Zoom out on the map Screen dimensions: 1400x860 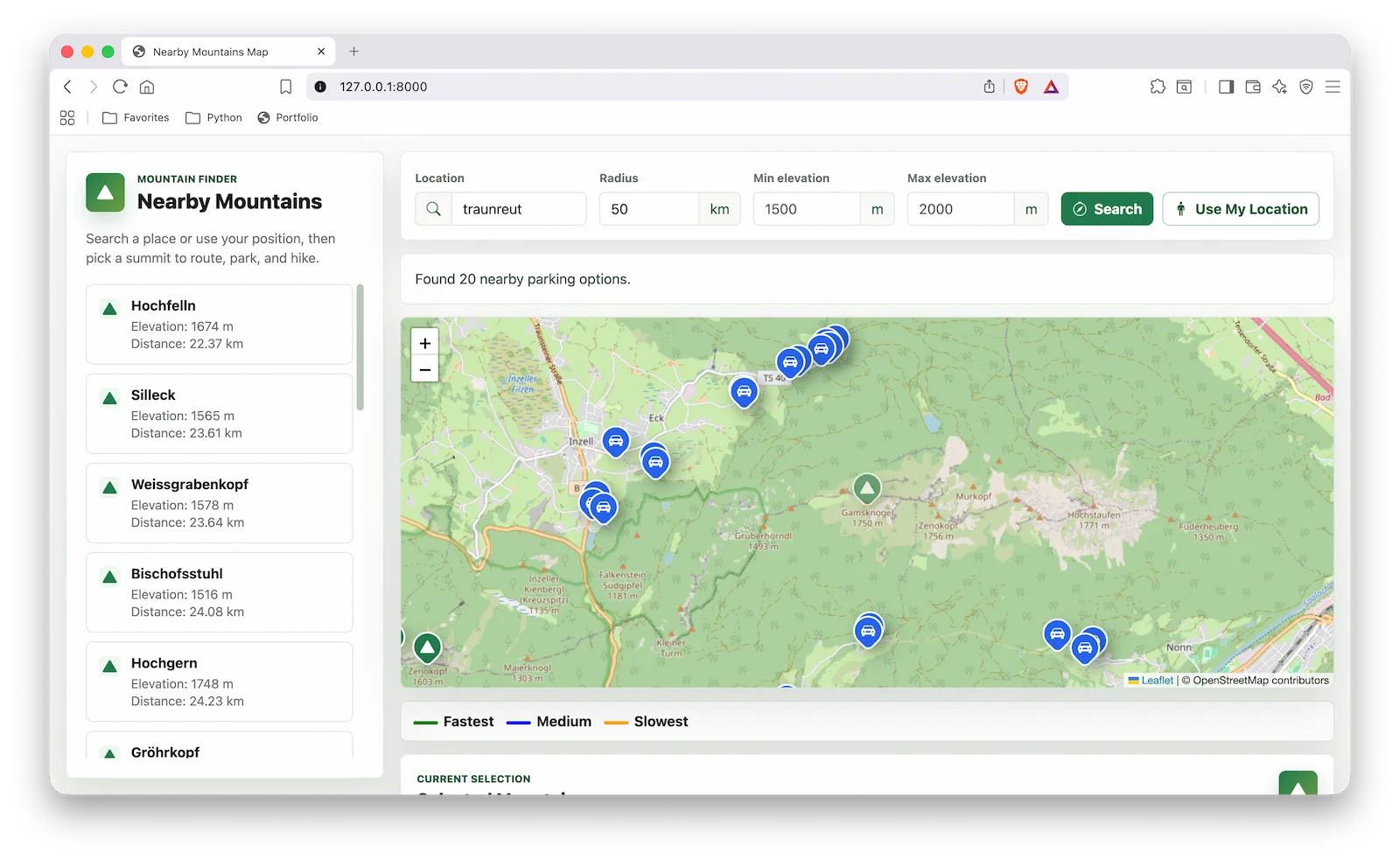click(x=425, y=369)
